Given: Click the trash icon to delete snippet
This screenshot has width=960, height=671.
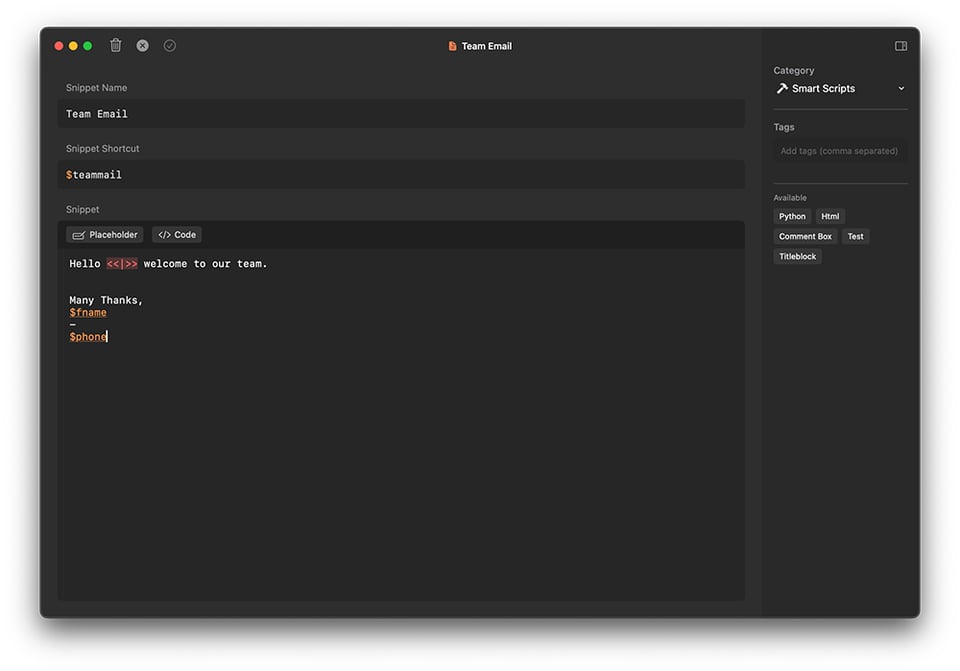Looking at the screenshot, I should click(x=115, y=45).
